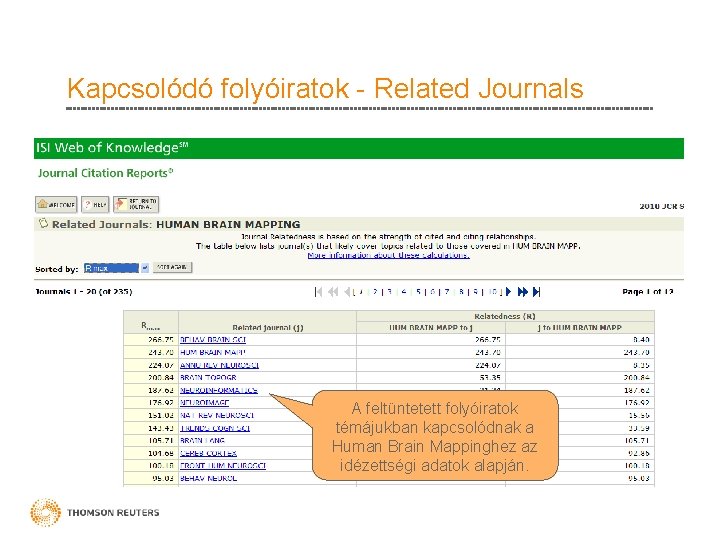The image size is (720, 540).
Task: Go to the first page arrow
Action: (318, 292)
